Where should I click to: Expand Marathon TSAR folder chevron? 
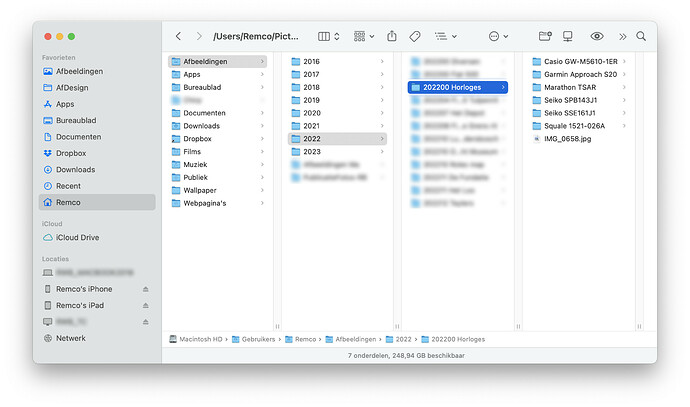coord(624,87)
